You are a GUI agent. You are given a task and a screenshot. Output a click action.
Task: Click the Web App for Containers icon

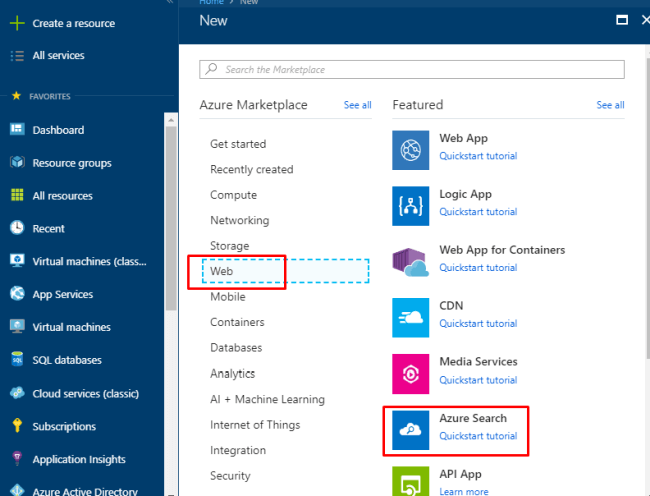(x=410, y=262)
